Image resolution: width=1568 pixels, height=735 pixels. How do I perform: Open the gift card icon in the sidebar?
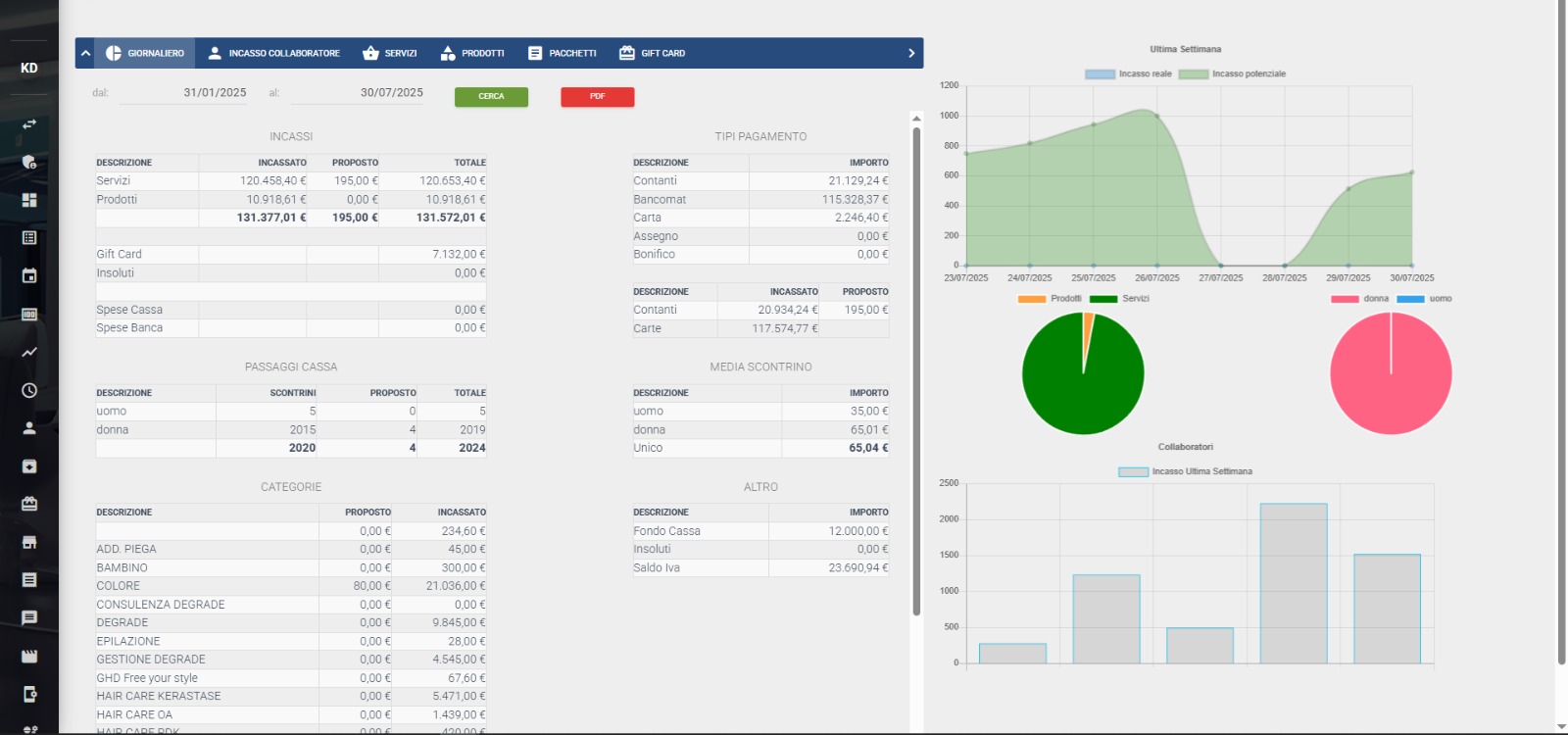pos(29,504)
